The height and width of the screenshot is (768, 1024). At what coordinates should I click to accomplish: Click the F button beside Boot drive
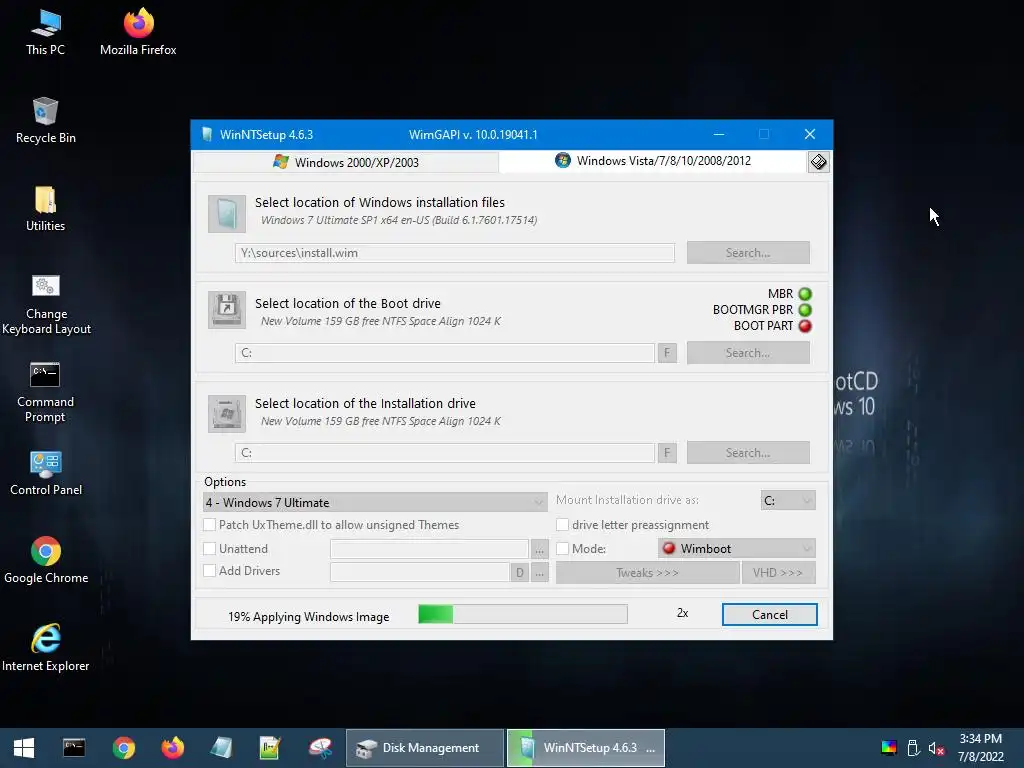coord(667,353)
